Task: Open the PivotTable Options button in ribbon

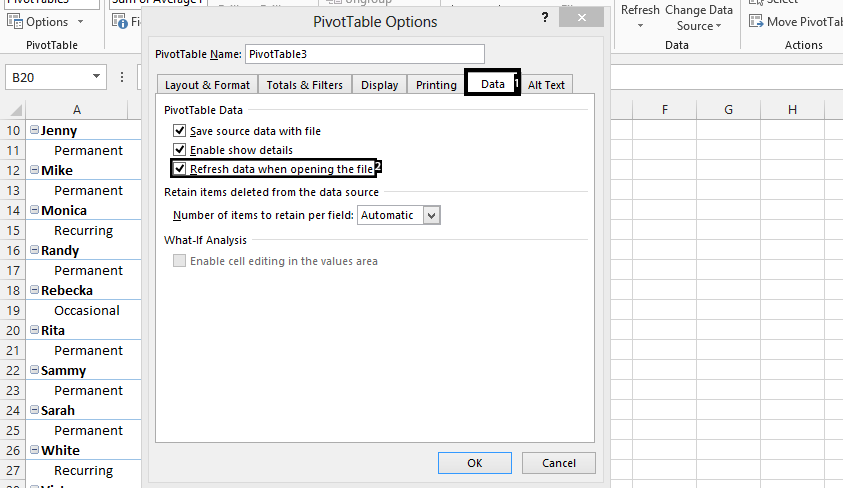Action: pos(38,22)
